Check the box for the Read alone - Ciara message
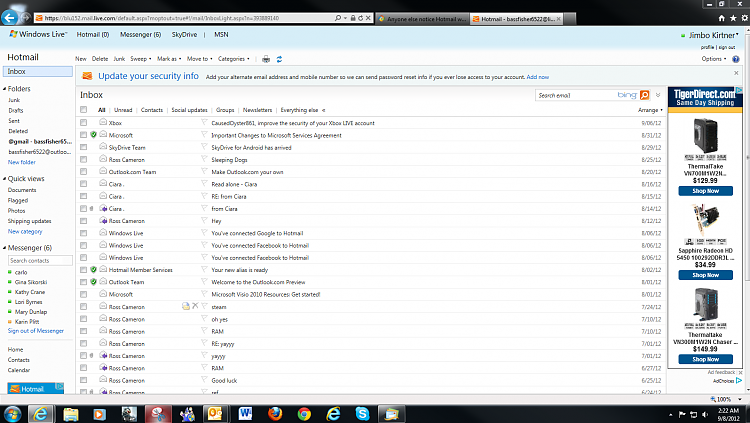Screen dimensions: 750x423 pos(84,184)
